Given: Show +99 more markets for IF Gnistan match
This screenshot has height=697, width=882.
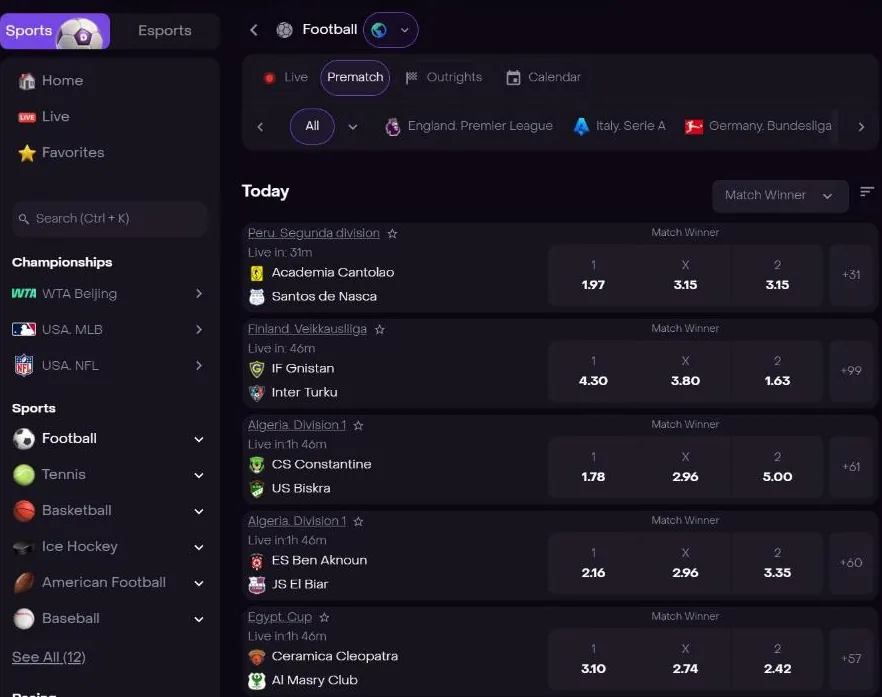Looking at the screenshot, I should point(851,371).
